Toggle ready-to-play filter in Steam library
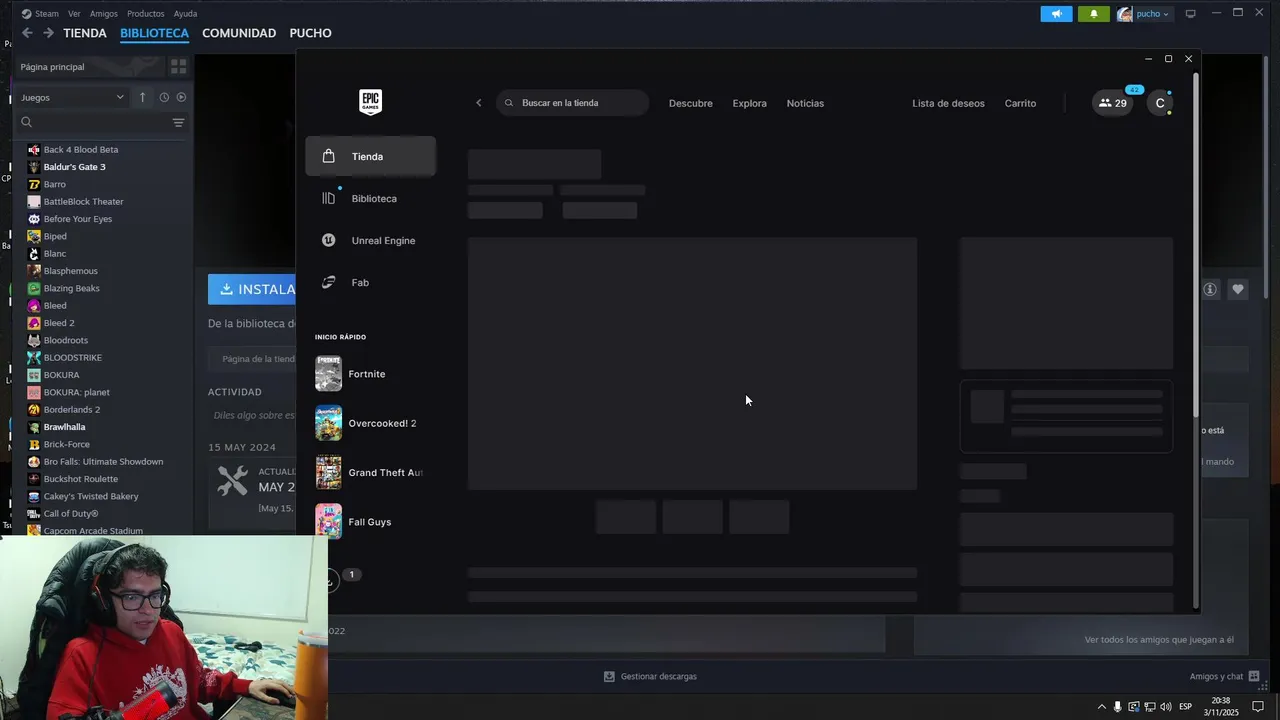 click(x=181, y=97)
